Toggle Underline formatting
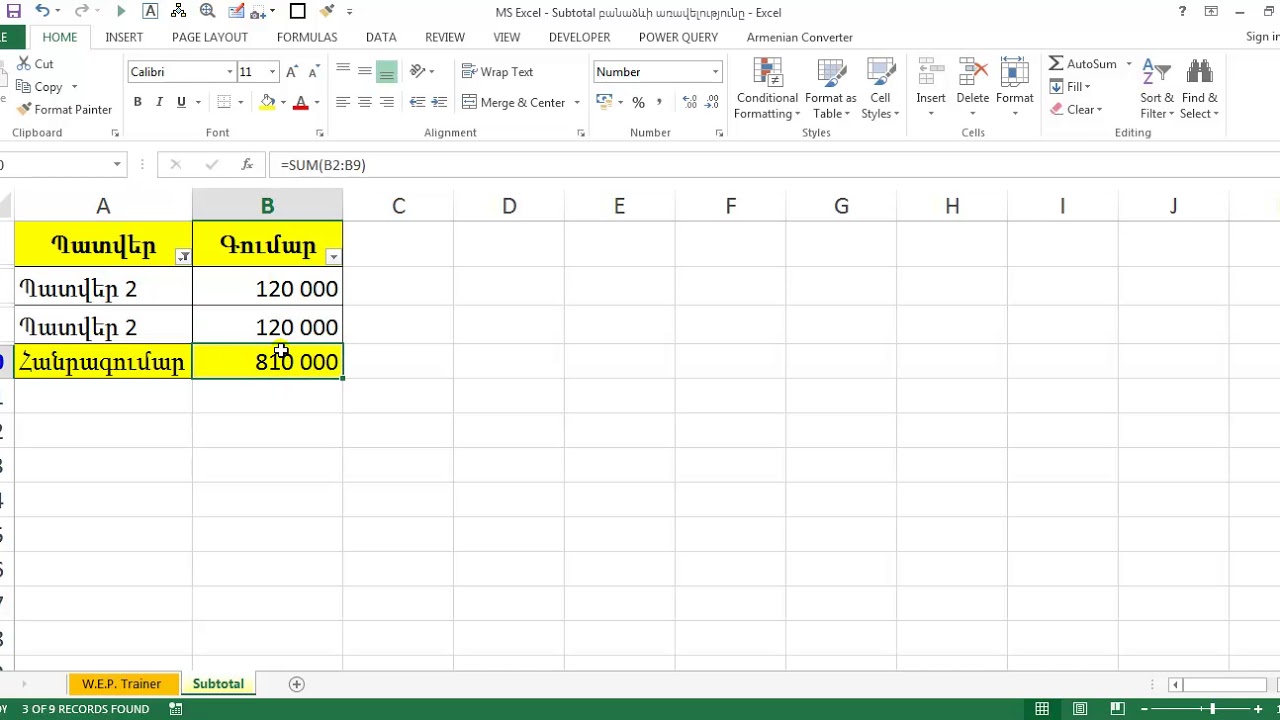Image resolution: width=1280 pixels, height=720 pixels. coord(181,102)
